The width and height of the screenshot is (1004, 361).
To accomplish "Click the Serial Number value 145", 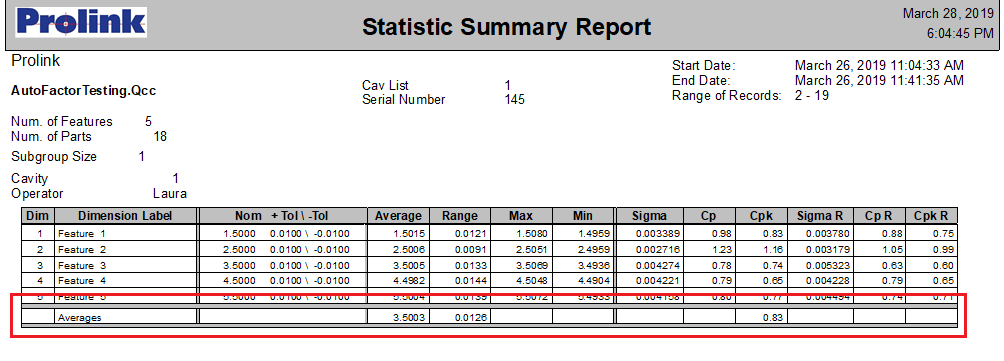I will 514,99.
